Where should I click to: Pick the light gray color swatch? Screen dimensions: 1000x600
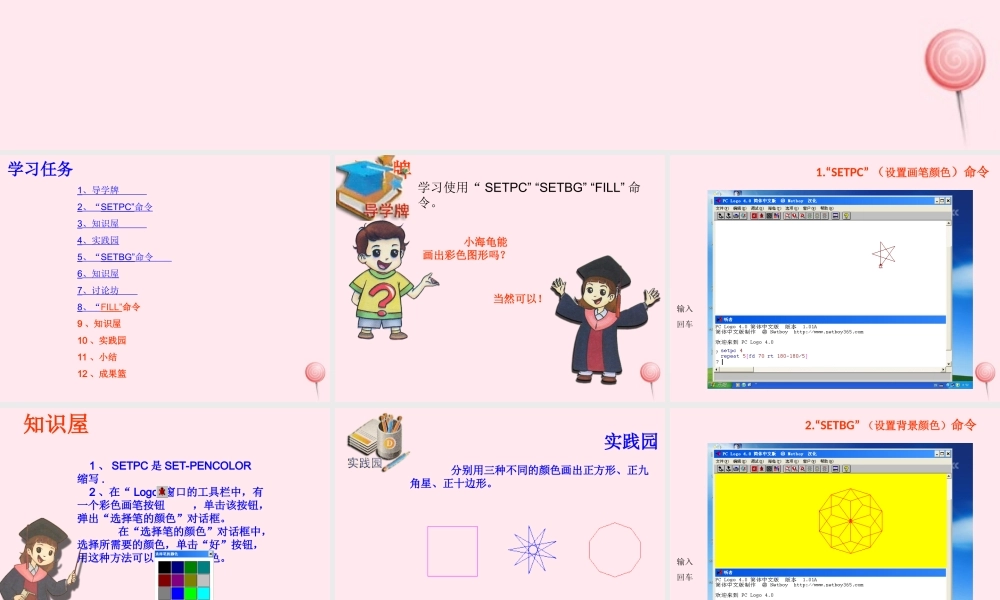(203, 580)
